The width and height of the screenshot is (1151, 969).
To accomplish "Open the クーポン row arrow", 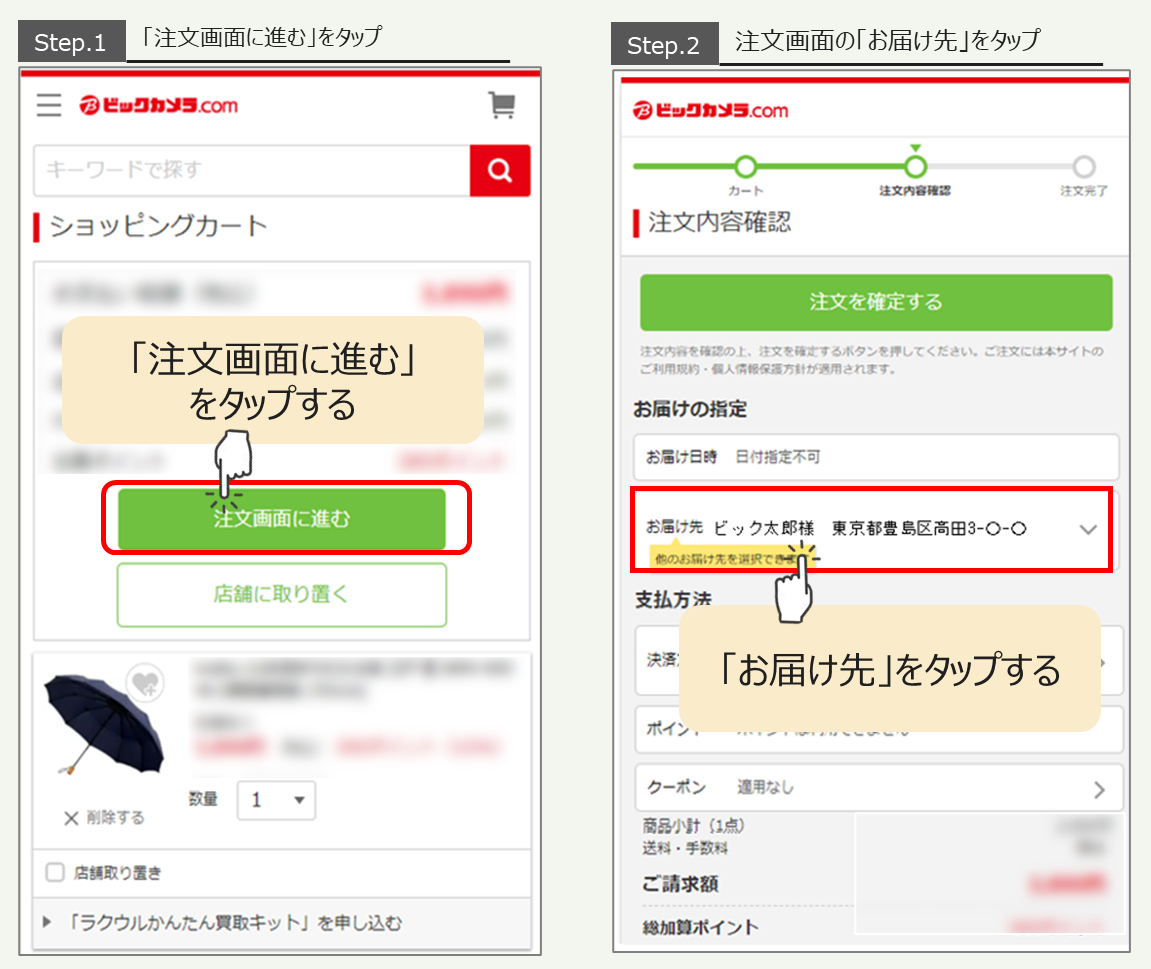I will coord(1099,790).
